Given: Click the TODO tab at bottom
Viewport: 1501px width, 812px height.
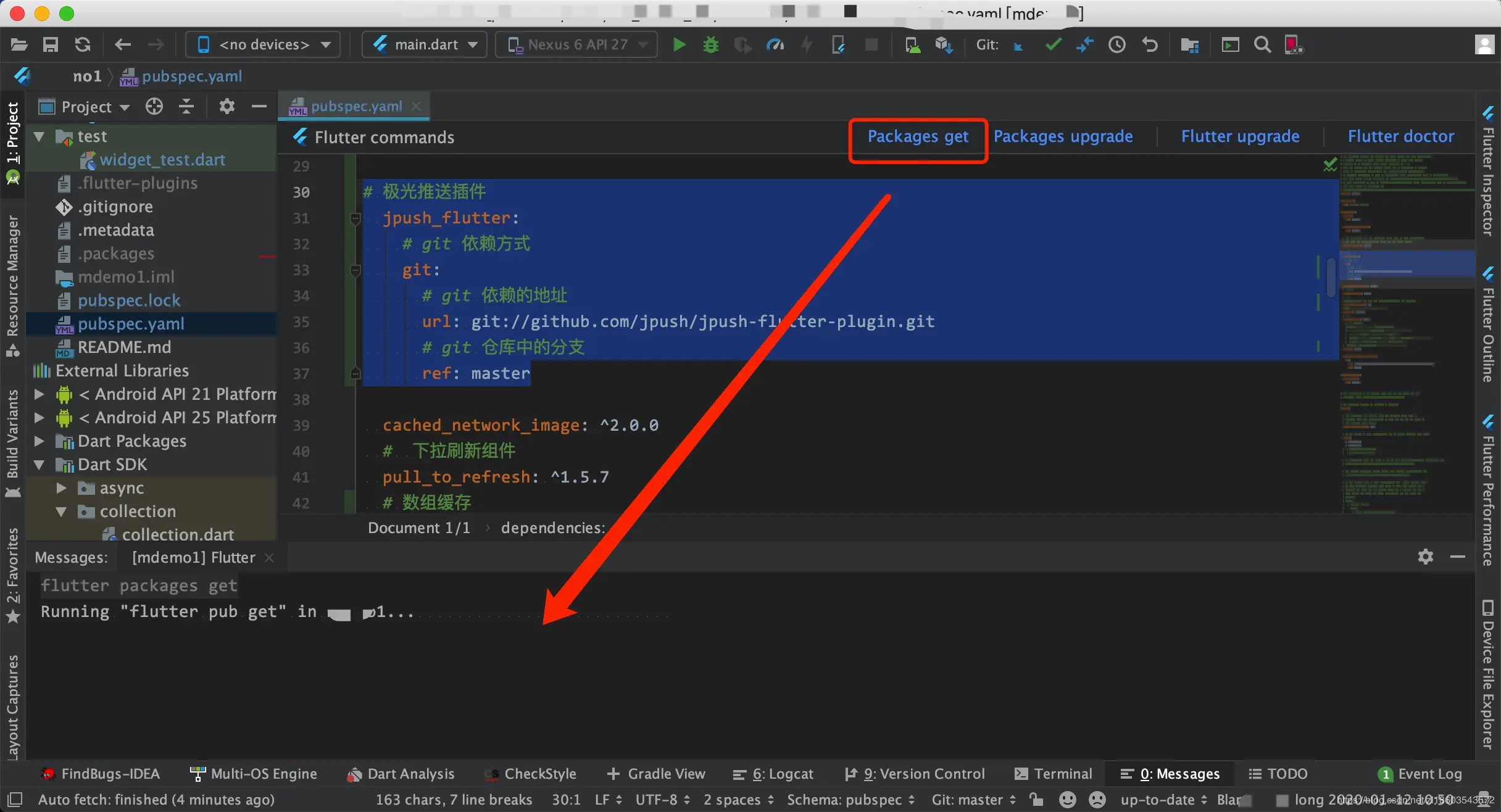Looking at the screenshot, I should tap(1283, 773).
